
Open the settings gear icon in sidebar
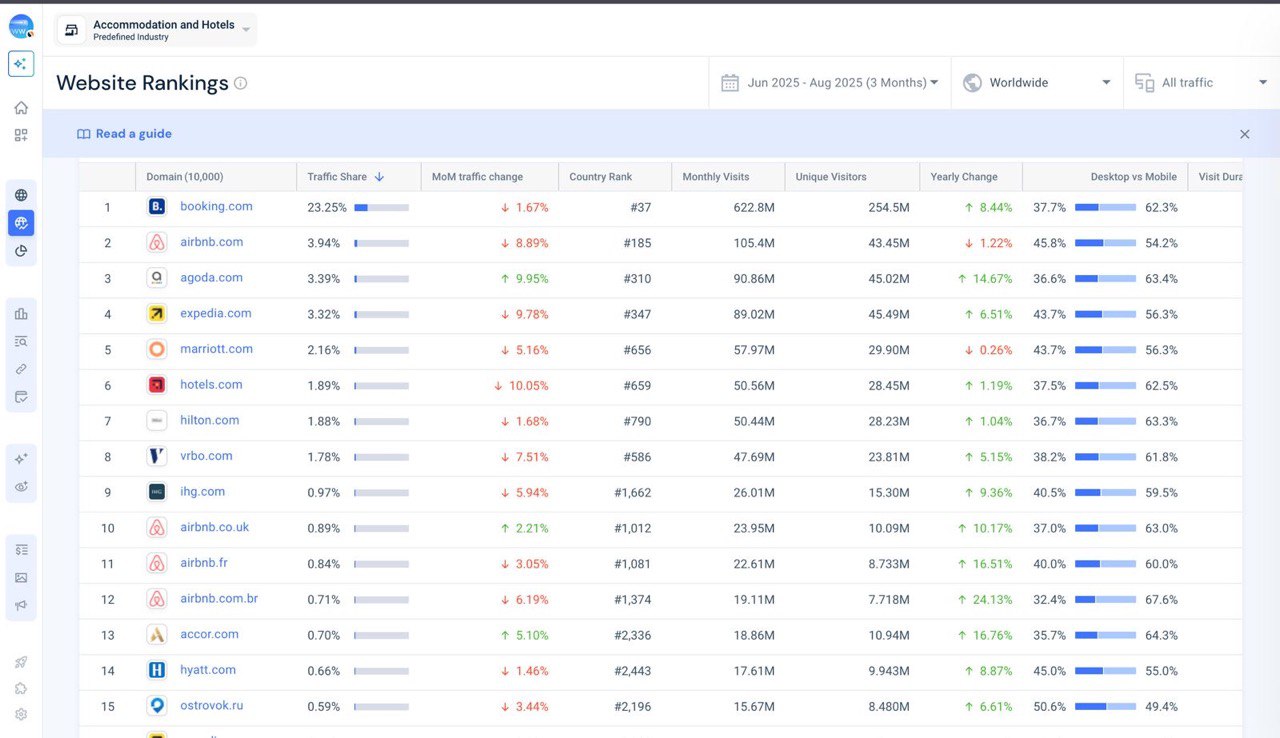tap(21, 715)
